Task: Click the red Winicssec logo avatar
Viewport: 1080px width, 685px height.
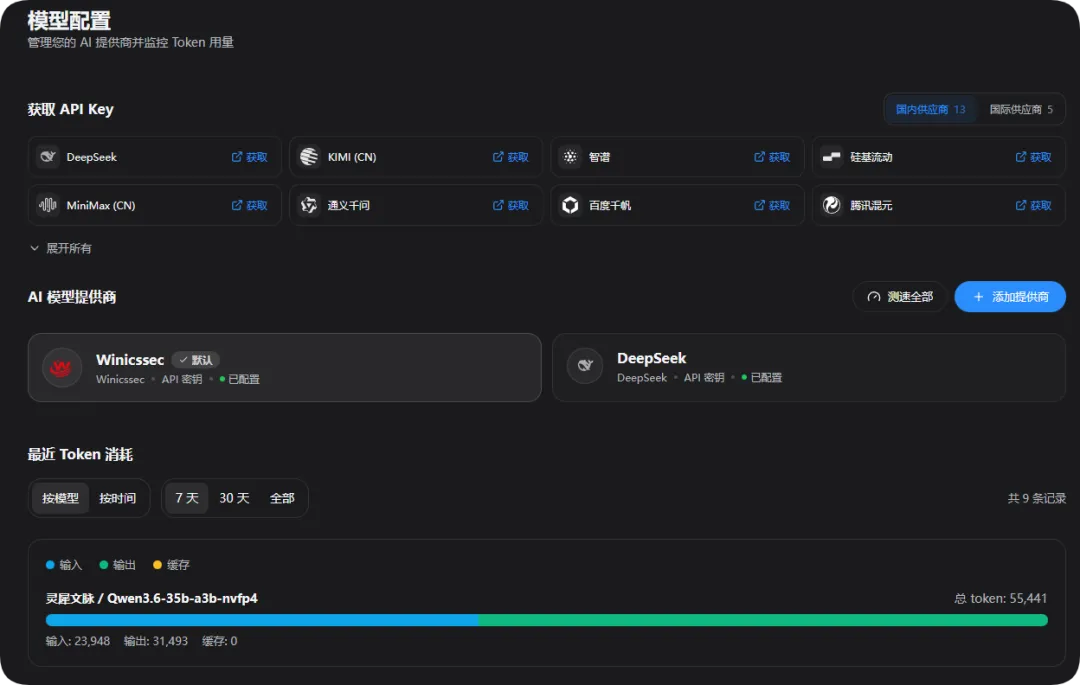Action: click(62, 368)
